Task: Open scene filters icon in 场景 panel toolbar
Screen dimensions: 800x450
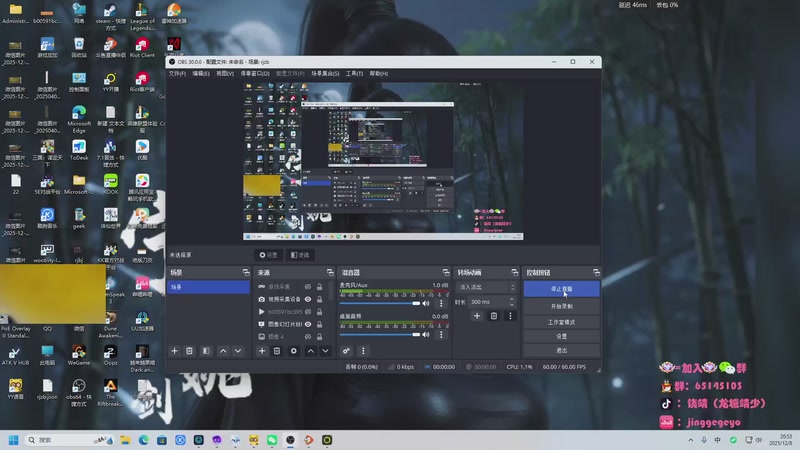Action: pos(206,351)
